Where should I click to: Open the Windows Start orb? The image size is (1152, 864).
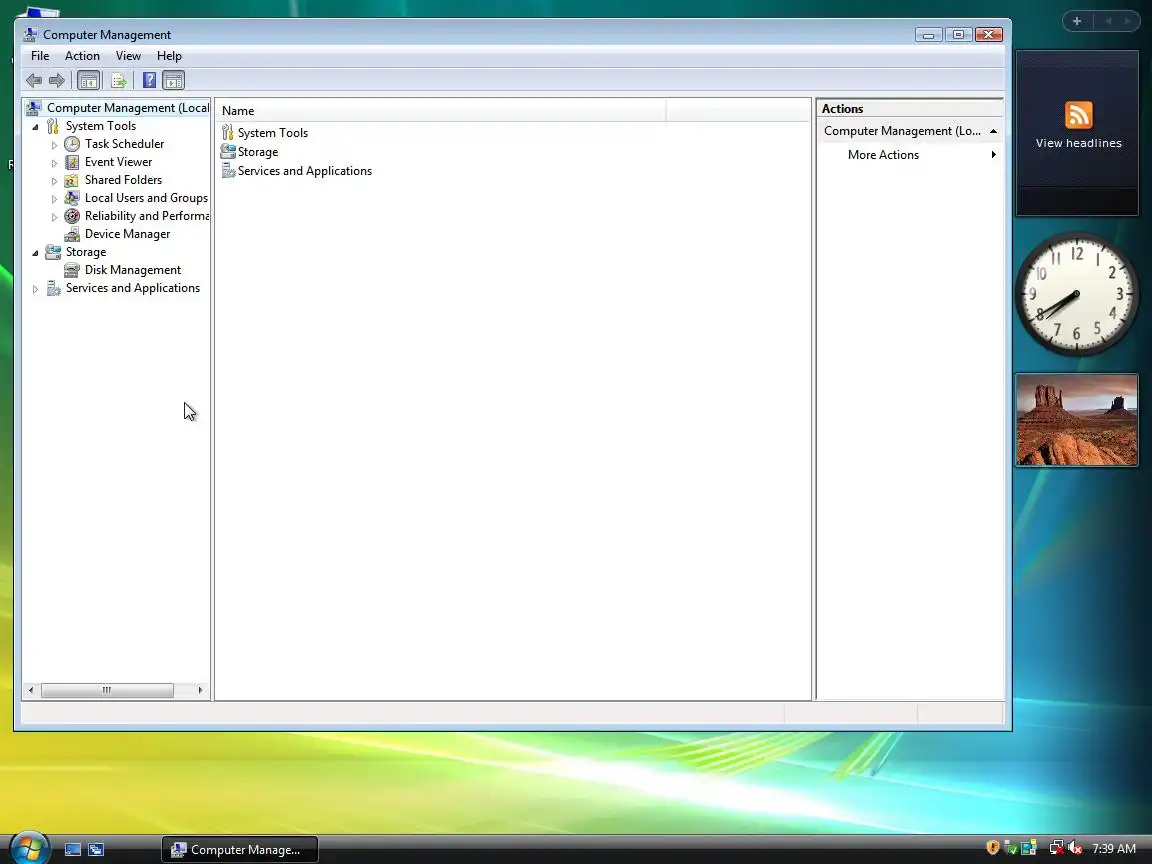coord(29,847)
